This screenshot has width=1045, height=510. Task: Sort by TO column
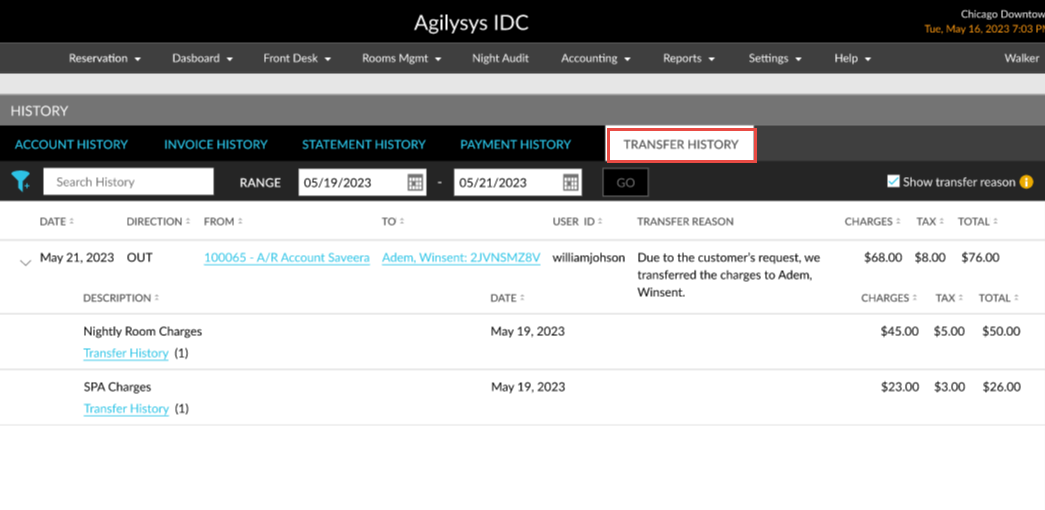pyautogui.click(x=393, y=221)
